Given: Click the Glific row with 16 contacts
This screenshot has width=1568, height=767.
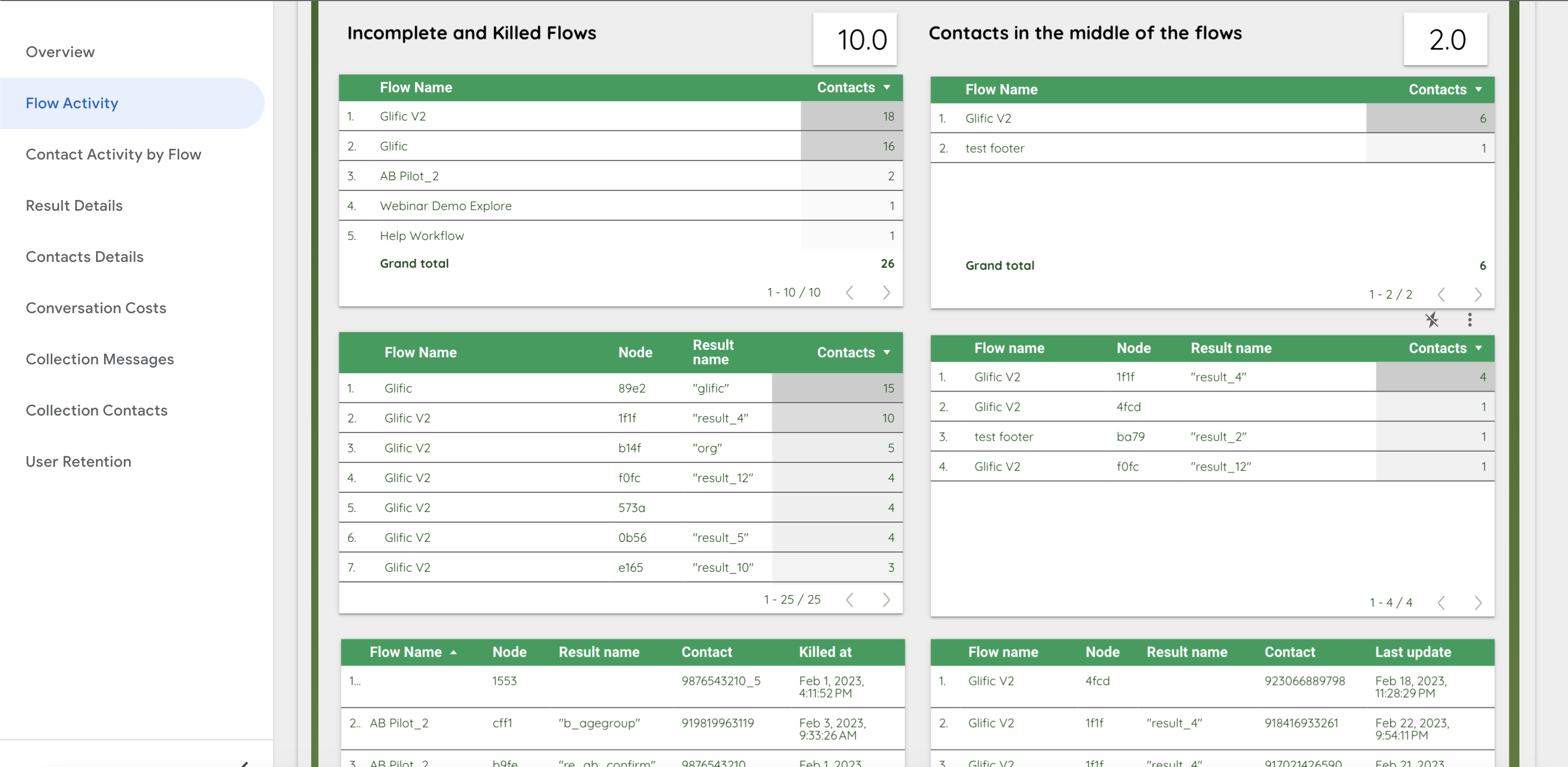Looking at the screenshot, I should (x=620, y=146).
